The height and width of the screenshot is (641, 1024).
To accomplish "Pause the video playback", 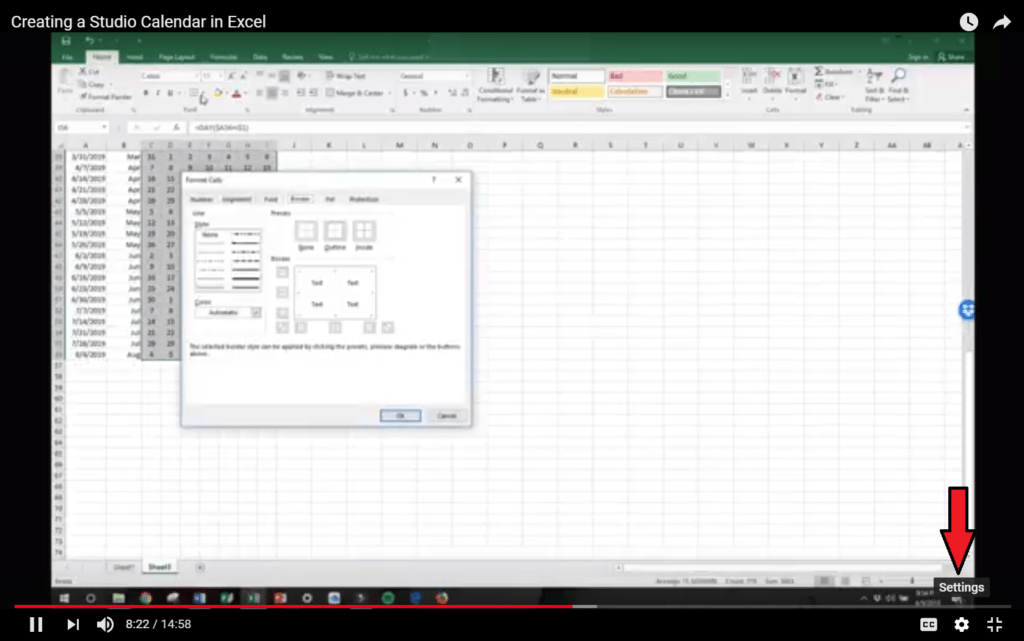I will 36,624.
